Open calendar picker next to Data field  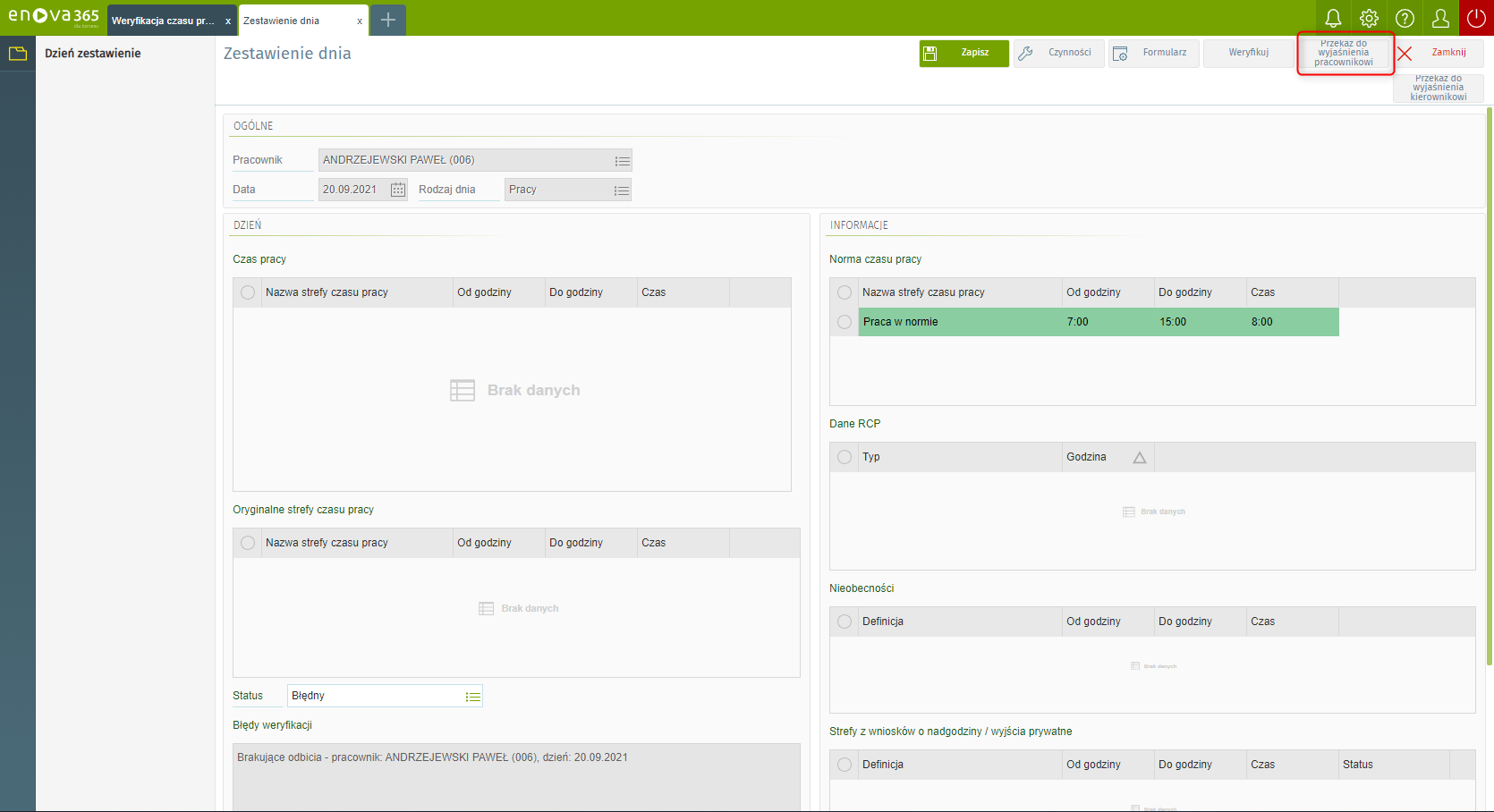tap(398, 190)
